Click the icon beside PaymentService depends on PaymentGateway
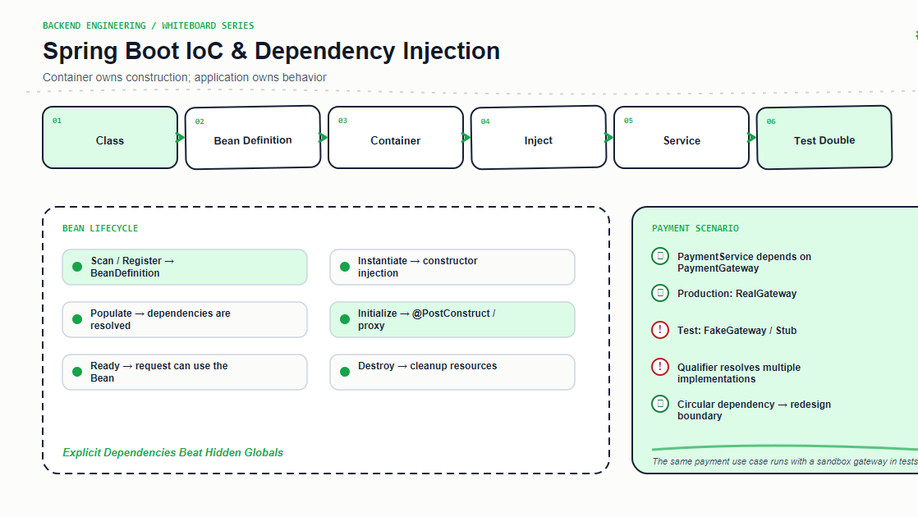918x517 pixels. 660,256
